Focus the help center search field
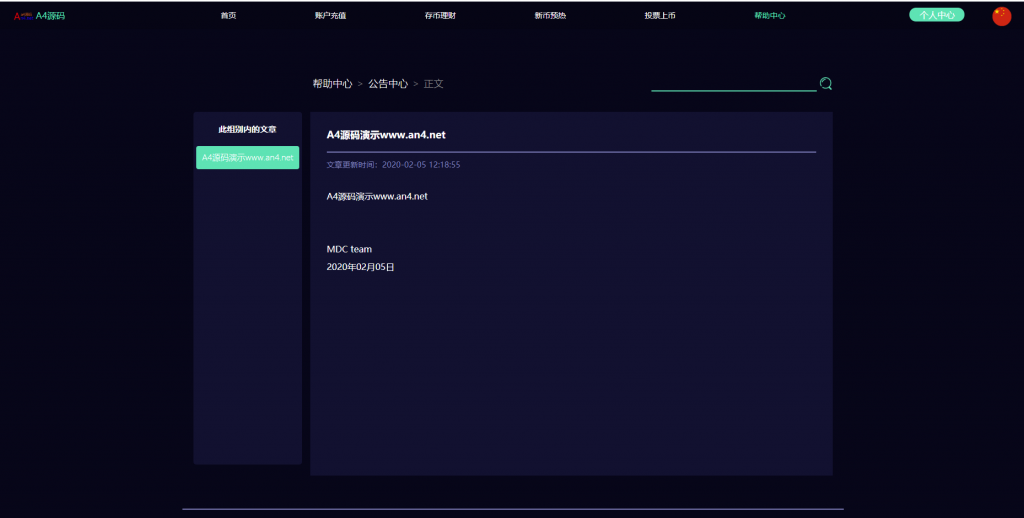The image size is (1024, 518). click(x=733, y=83)
